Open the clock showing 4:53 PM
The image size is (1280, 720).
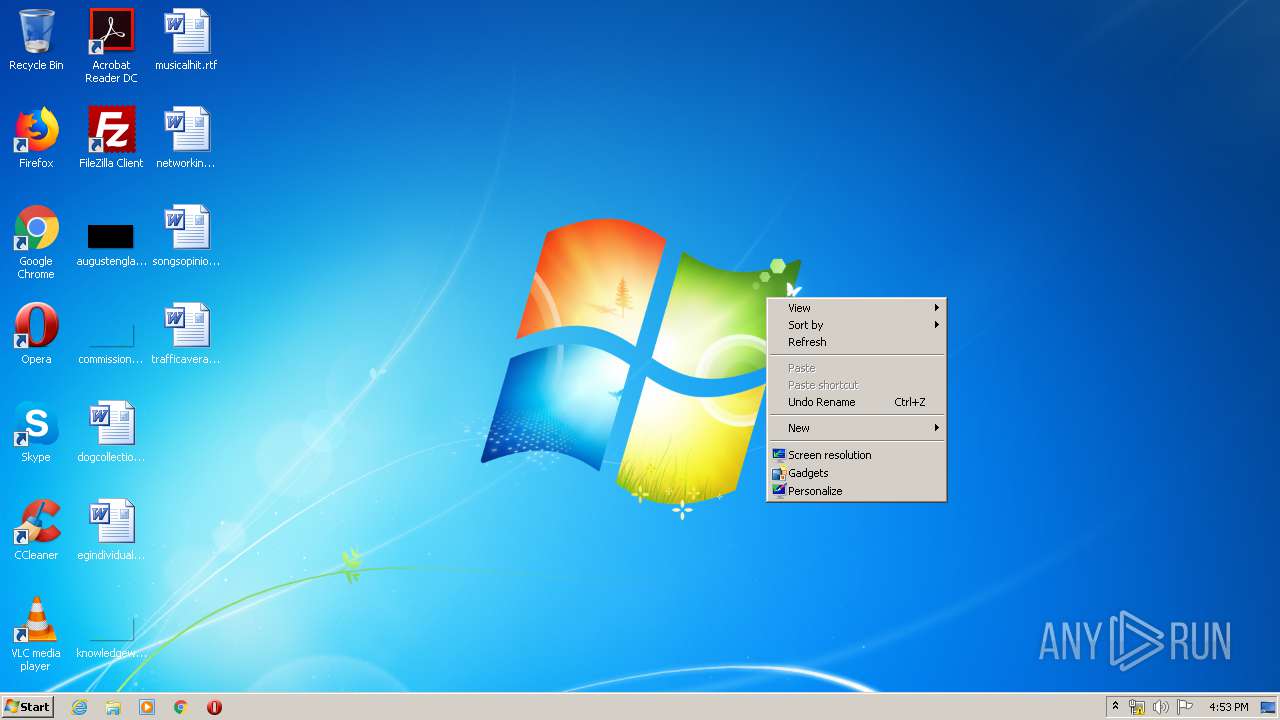tap(1228, 707)
